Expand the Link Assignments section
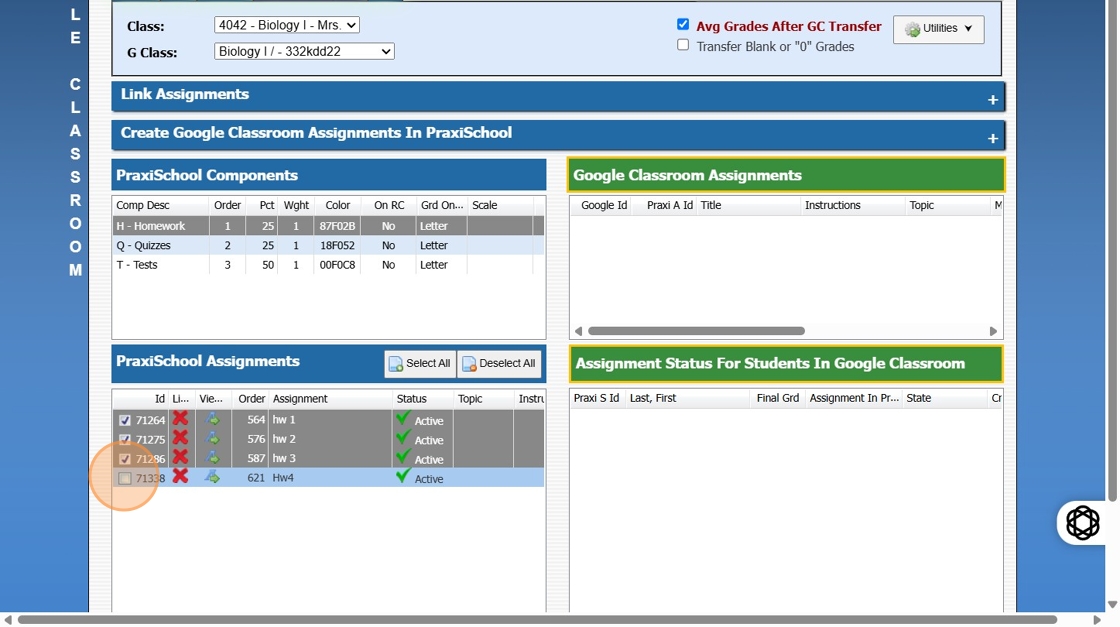The image size is (1120, 627). (992, 100)
